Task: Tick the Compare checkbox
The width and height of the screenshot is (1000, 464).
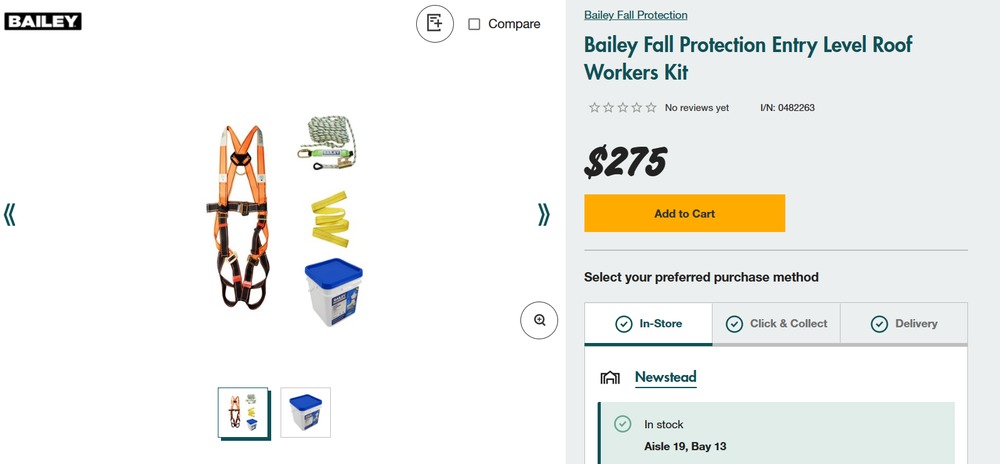Action: (474, 24)
